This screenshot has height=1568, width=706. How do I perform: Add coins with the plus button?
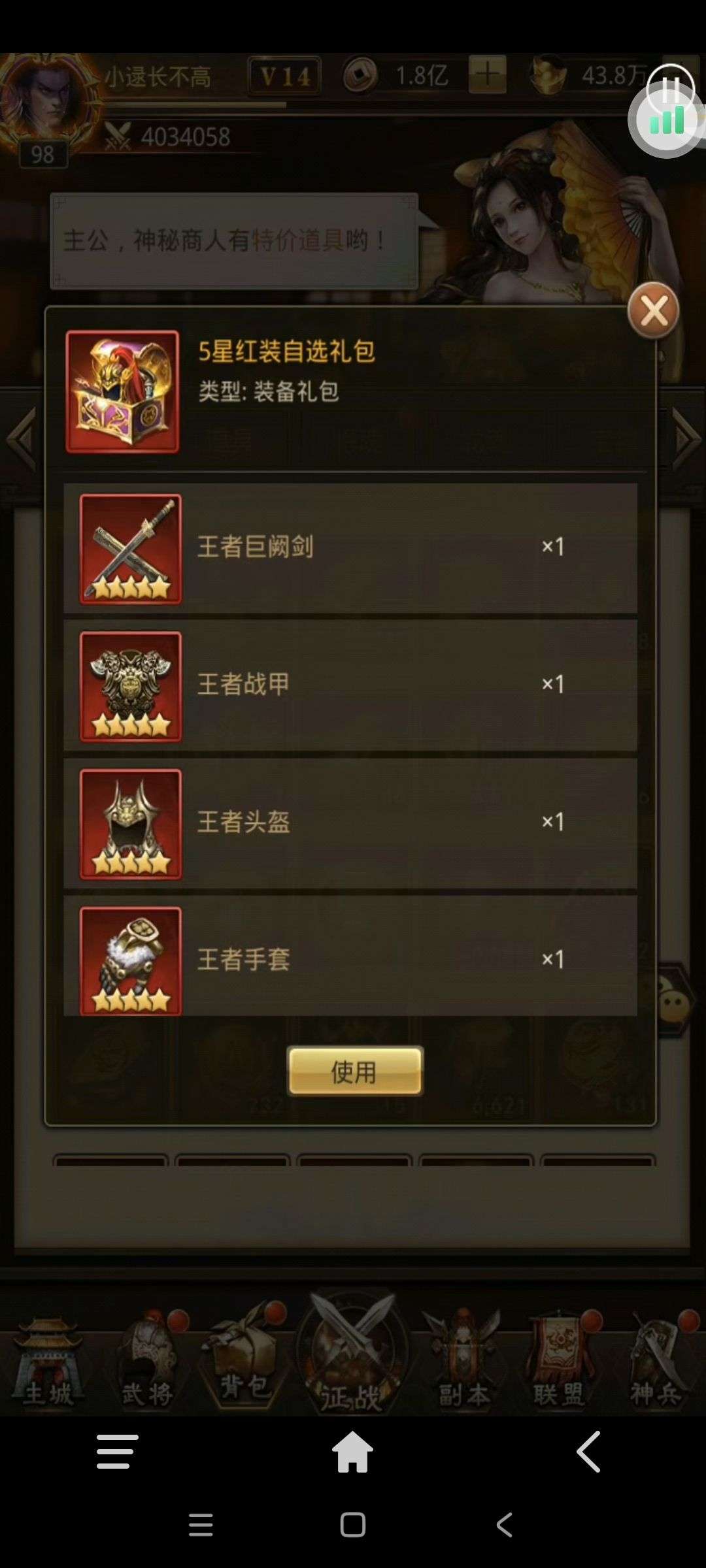(x=488, y=74)
